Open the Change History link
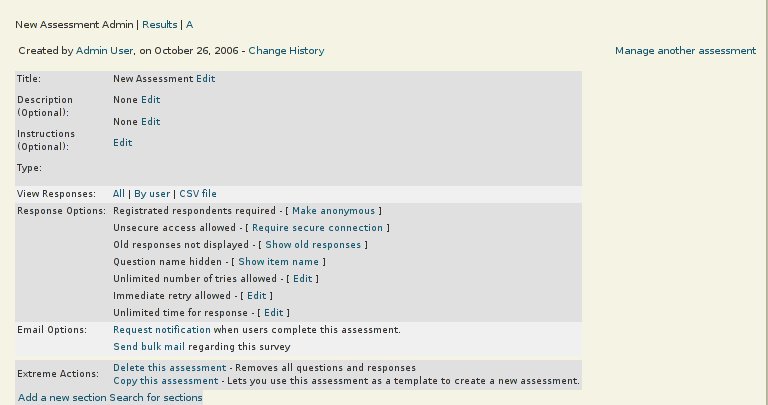Image resolution: width=768 pixels, height=405 pixels. coord(286,50)
